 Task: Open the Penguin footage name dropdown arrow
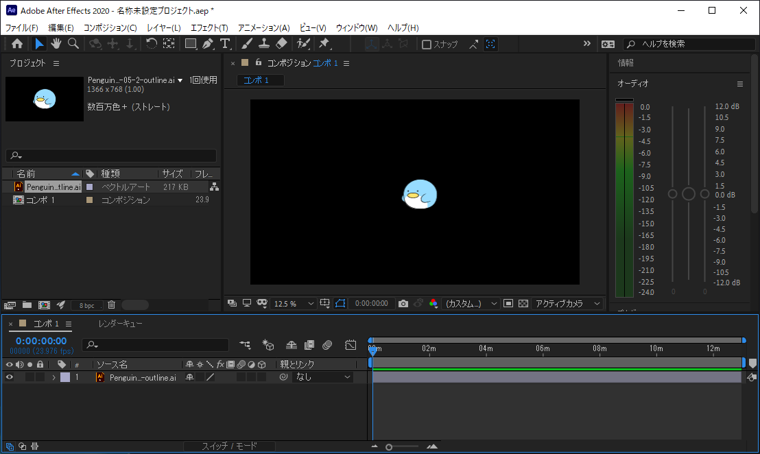[x=180, y=80]
